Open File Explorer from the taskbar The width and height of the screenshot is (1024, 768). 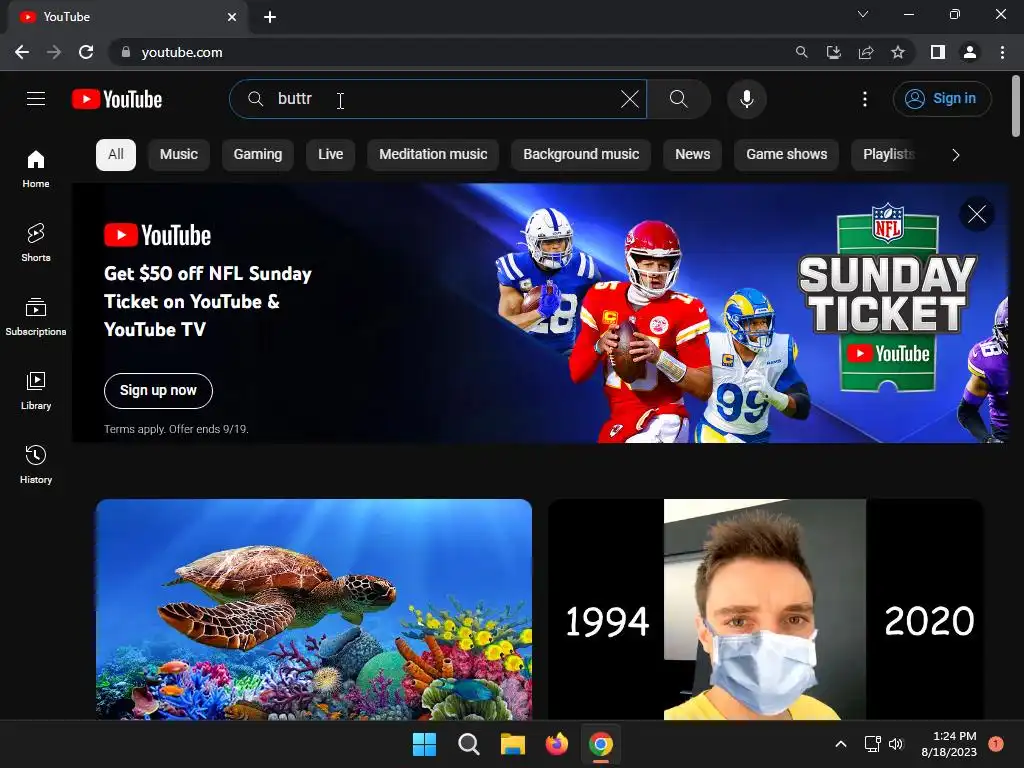[513, 744]
